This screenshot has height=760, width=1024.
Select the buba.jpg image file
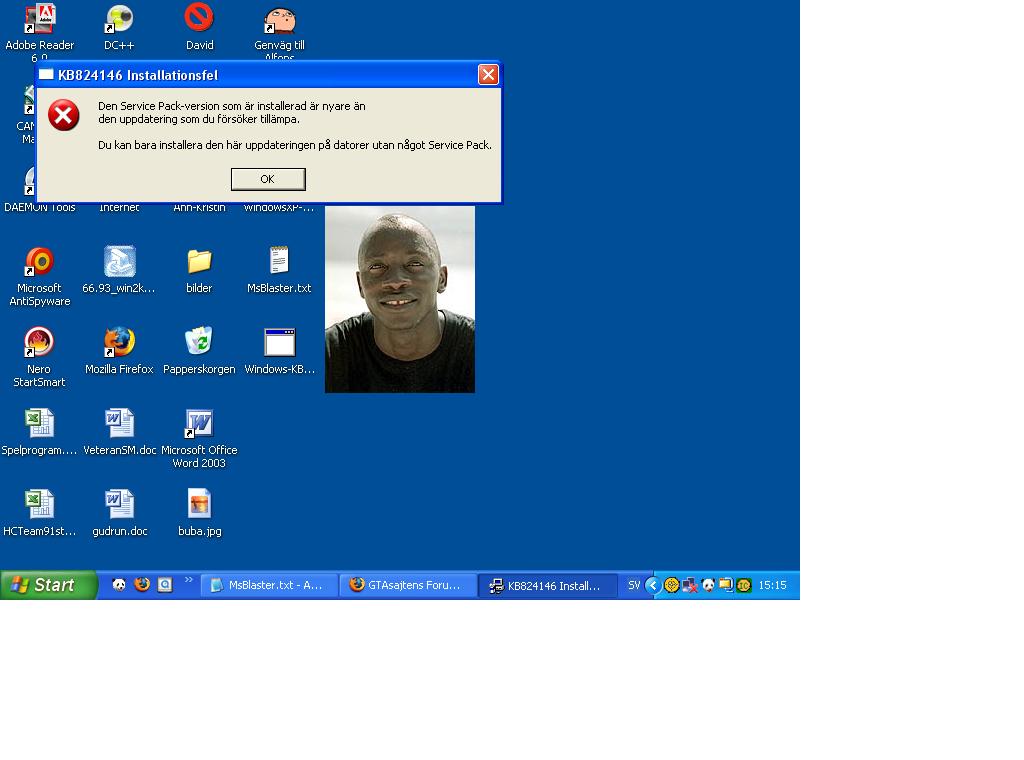click(x=199, y=504)
